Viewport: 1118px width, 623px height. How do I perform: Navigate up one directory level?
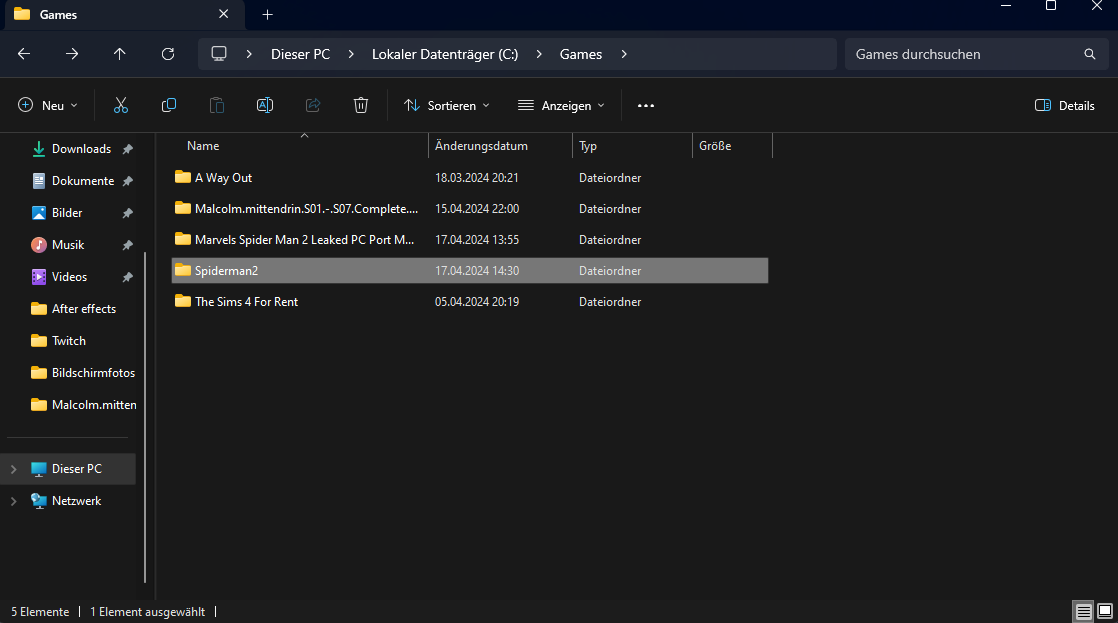[120, 54]
